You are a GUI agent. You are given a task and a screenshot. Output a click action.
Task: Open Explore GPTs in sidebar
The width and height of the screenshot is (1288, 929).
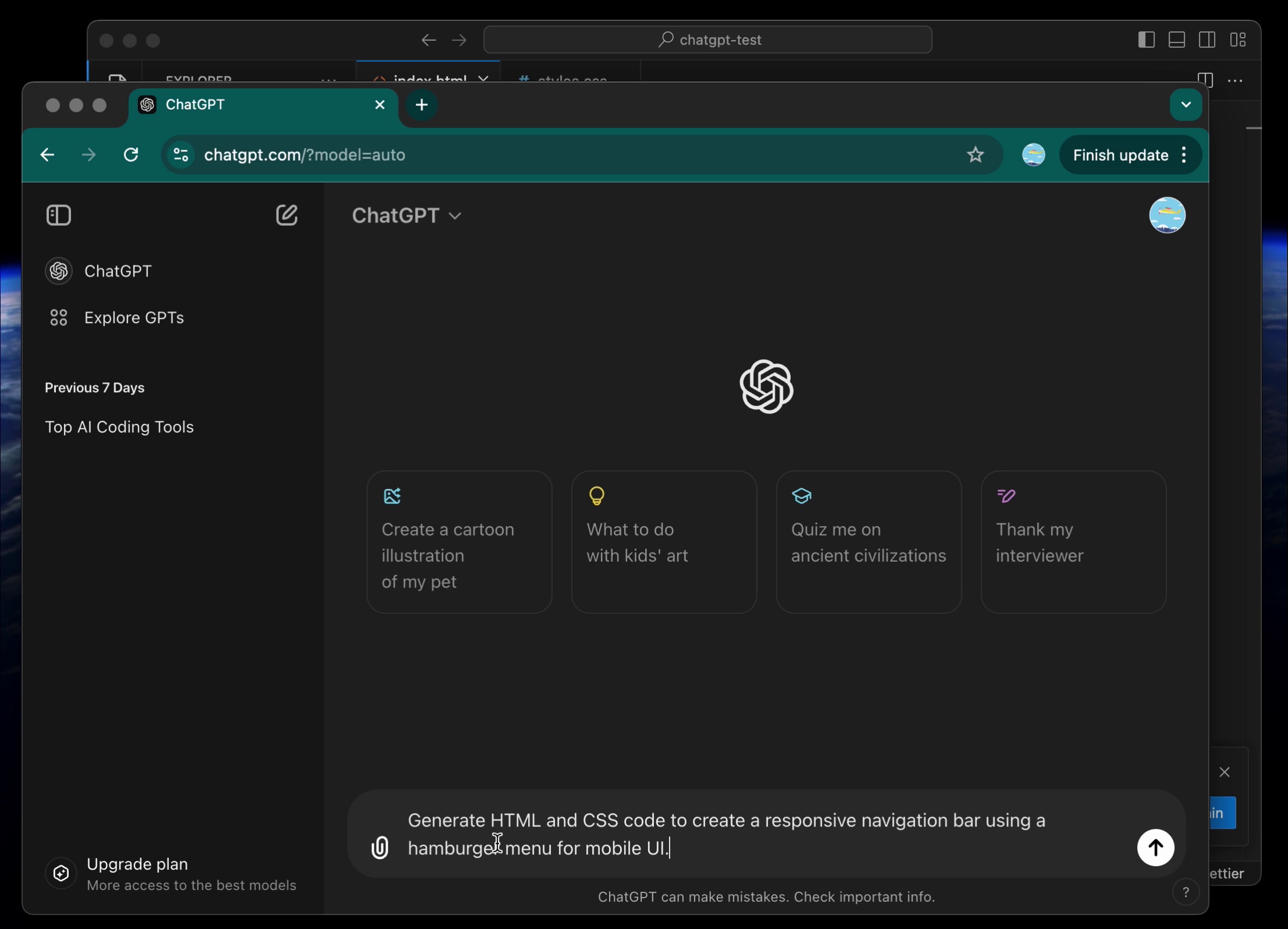click(x=134, y=318)
